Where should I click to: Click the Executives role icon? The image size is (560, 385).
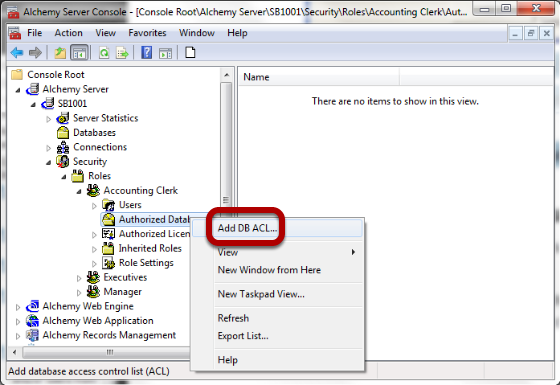93,277
